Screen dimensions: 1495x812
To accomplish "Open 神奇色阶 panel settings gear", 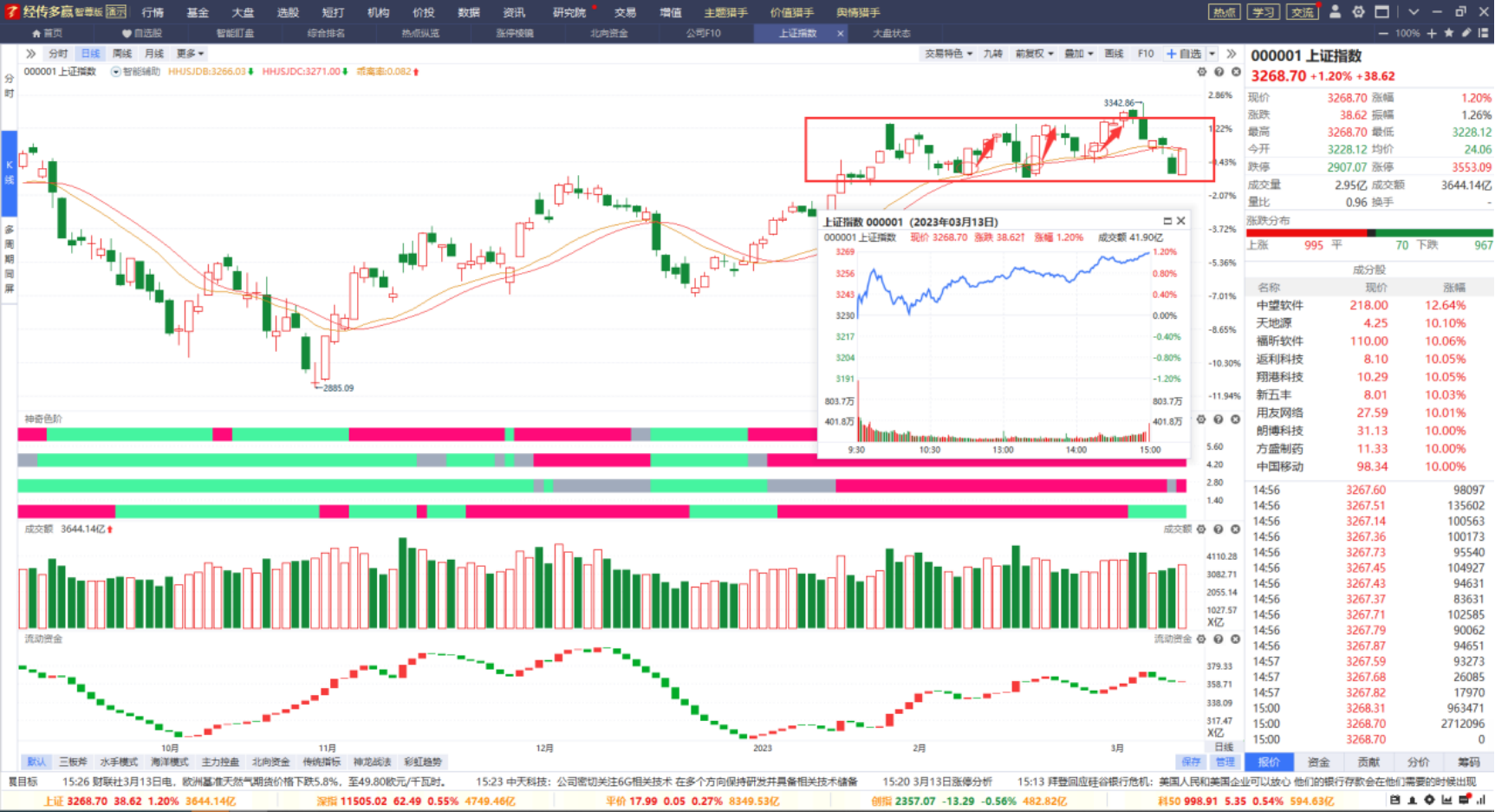I will [1201, 419].
